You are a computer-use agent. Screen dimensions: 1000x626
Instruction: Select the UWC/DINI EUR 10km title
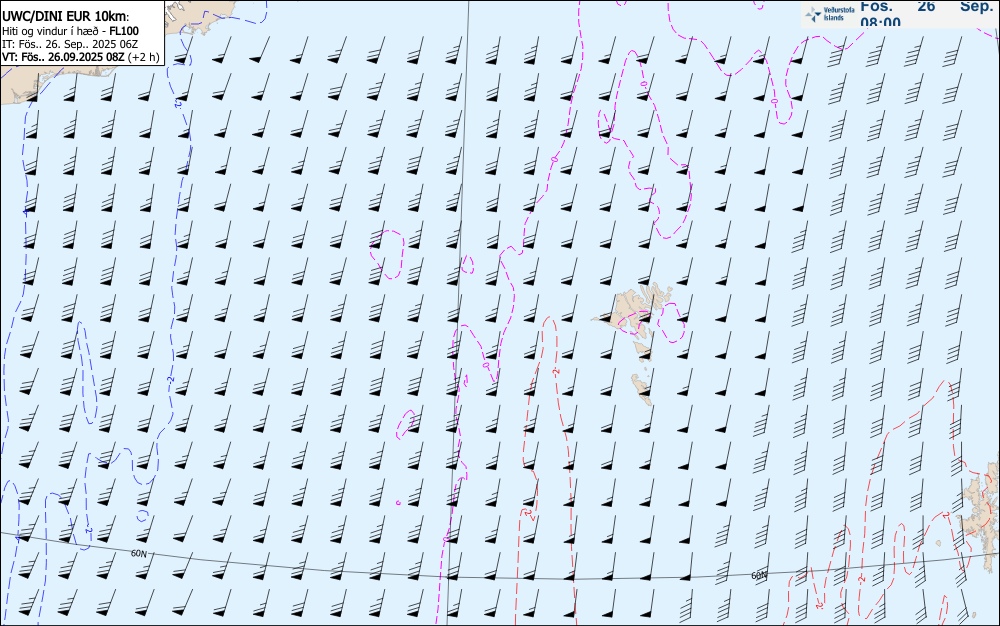point(66,17)
